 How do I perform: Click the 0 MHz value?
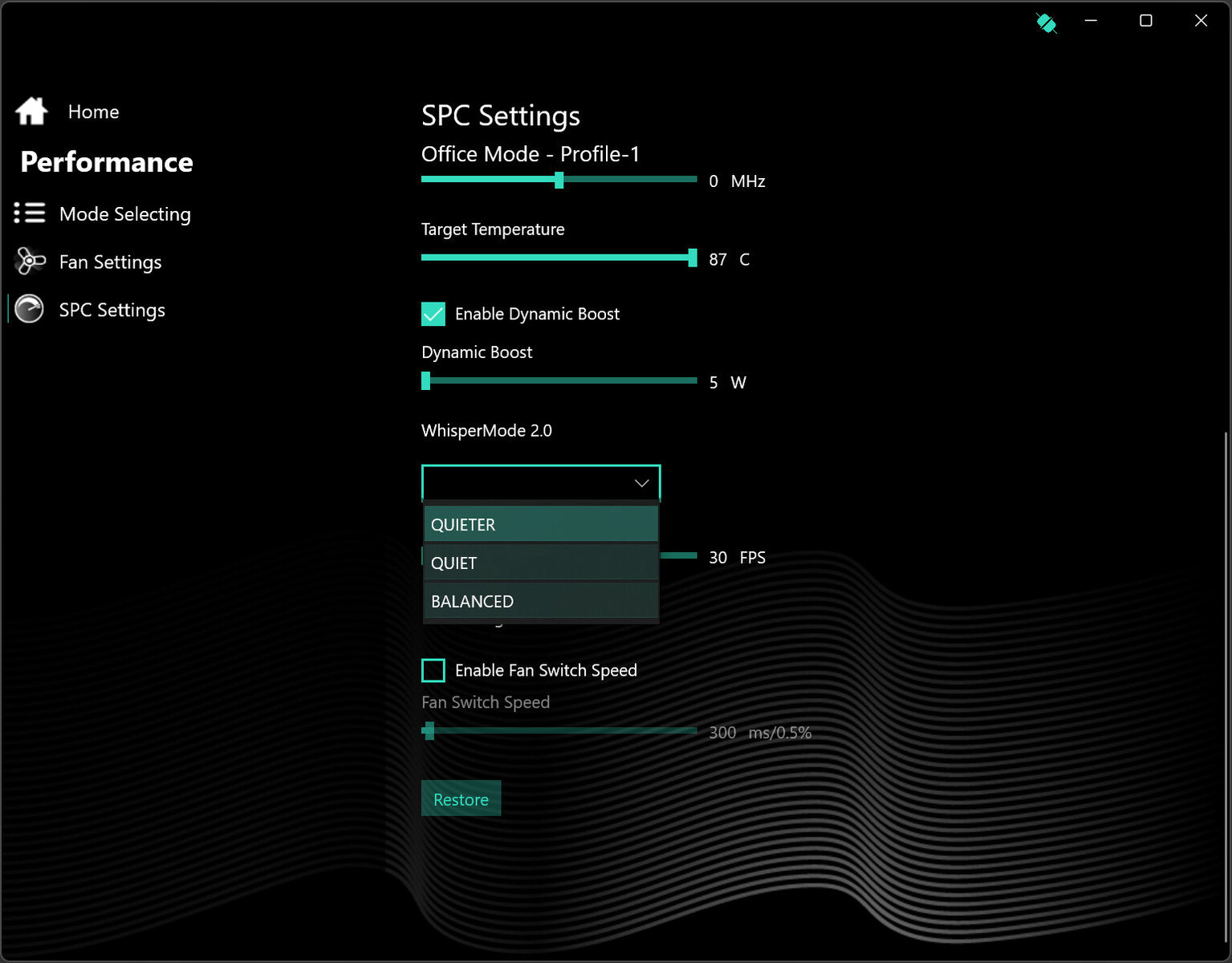pos(737,181)
